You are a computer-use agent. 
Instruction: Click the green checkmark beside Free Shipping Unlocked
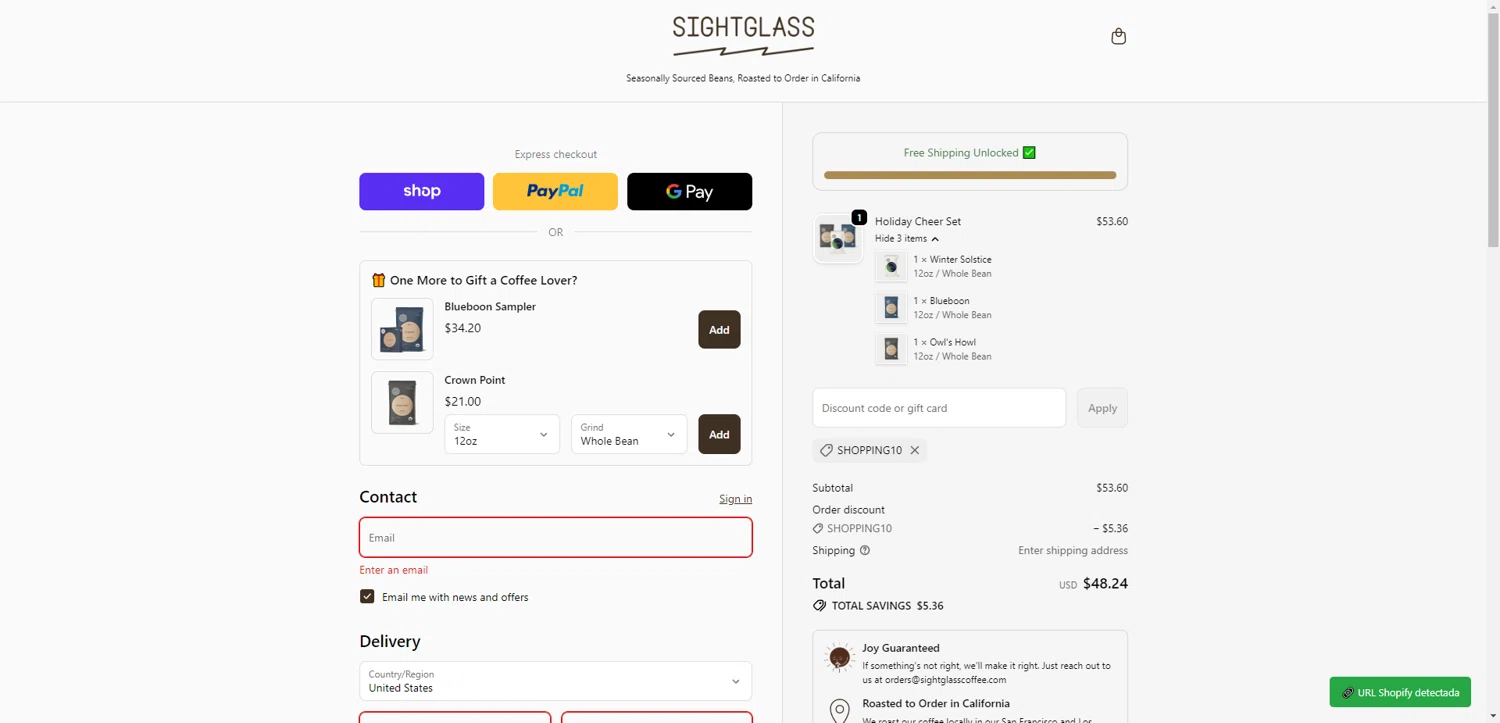[x=1029, y=153]
